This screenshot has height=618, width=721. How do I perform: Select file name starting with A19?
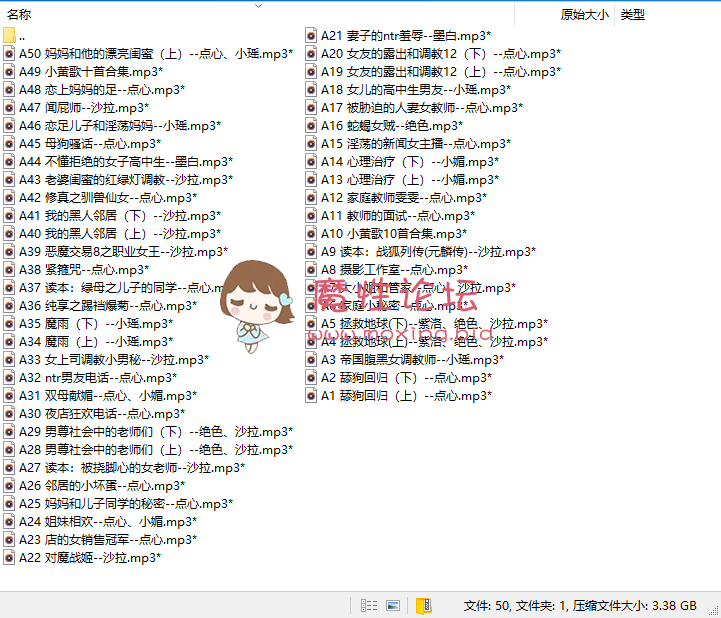441,72
